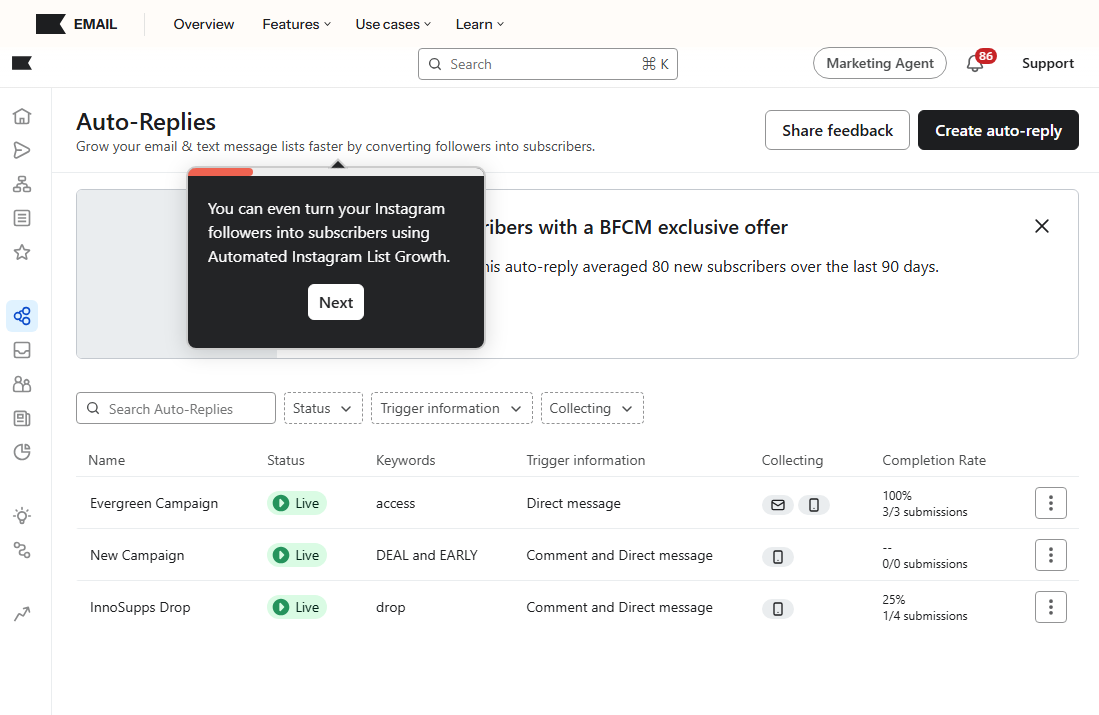Click the Create auto-reply button
Image resolution: width=1099 pixels, height=715 pixels.
(x=998, y=130)
